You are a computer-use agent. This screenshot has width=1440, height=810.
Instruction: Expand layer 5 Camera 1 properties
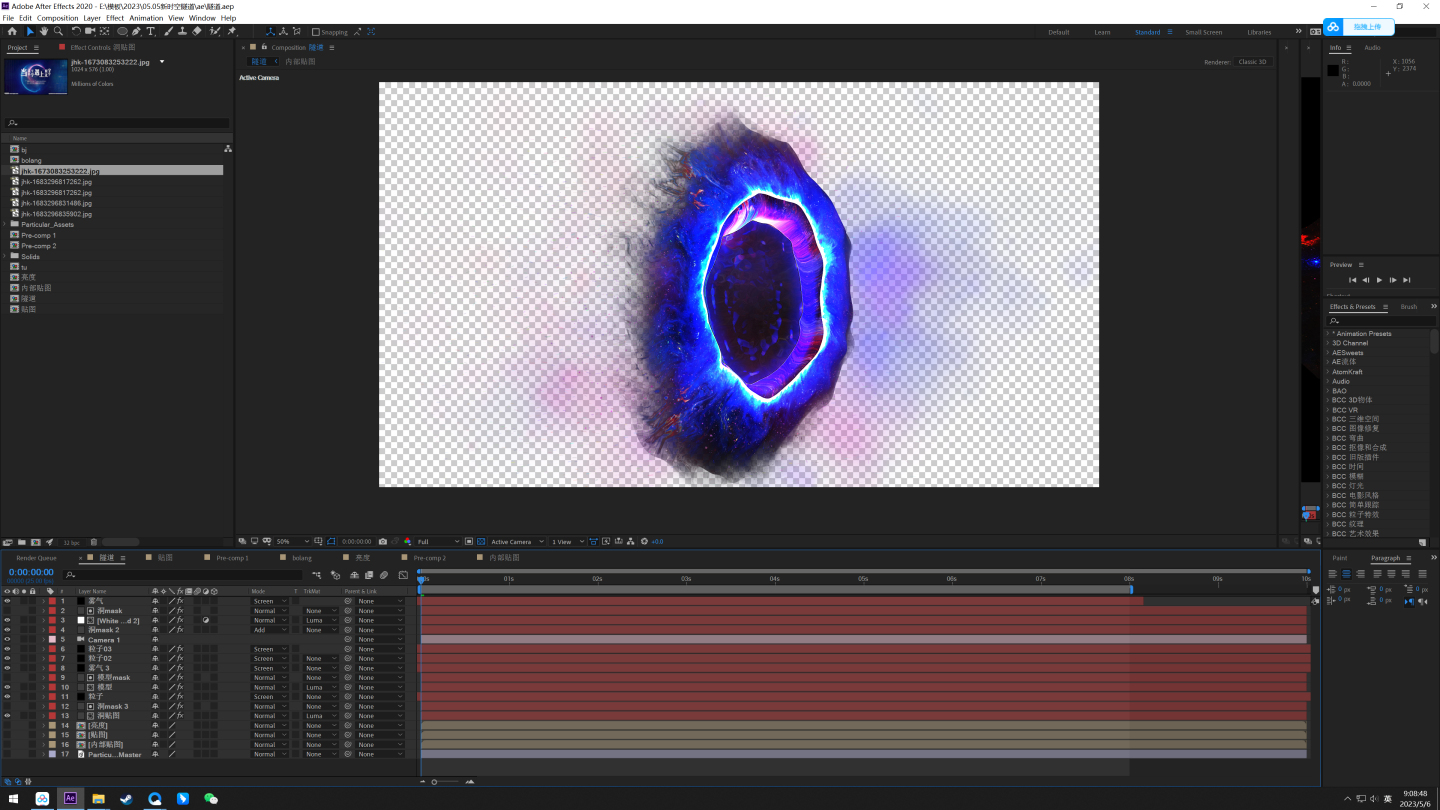[43, 639]
